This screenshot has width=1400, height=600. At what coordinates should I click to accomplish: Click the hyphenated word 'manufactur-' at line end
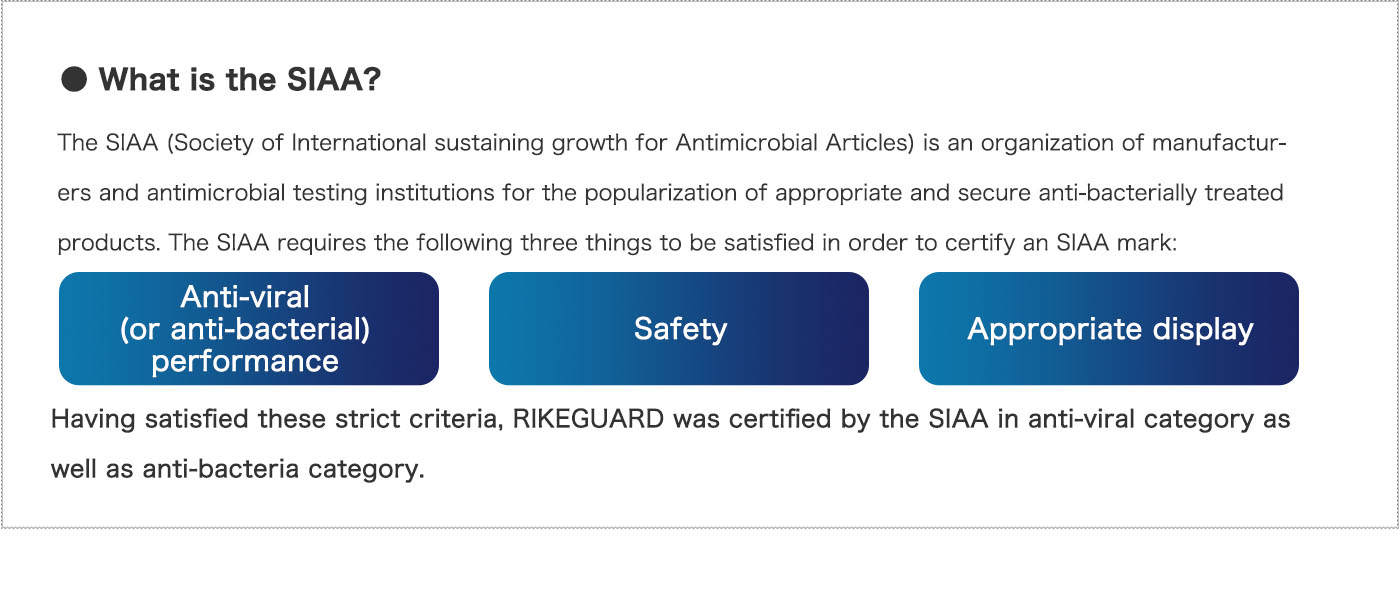(1218, 143)
